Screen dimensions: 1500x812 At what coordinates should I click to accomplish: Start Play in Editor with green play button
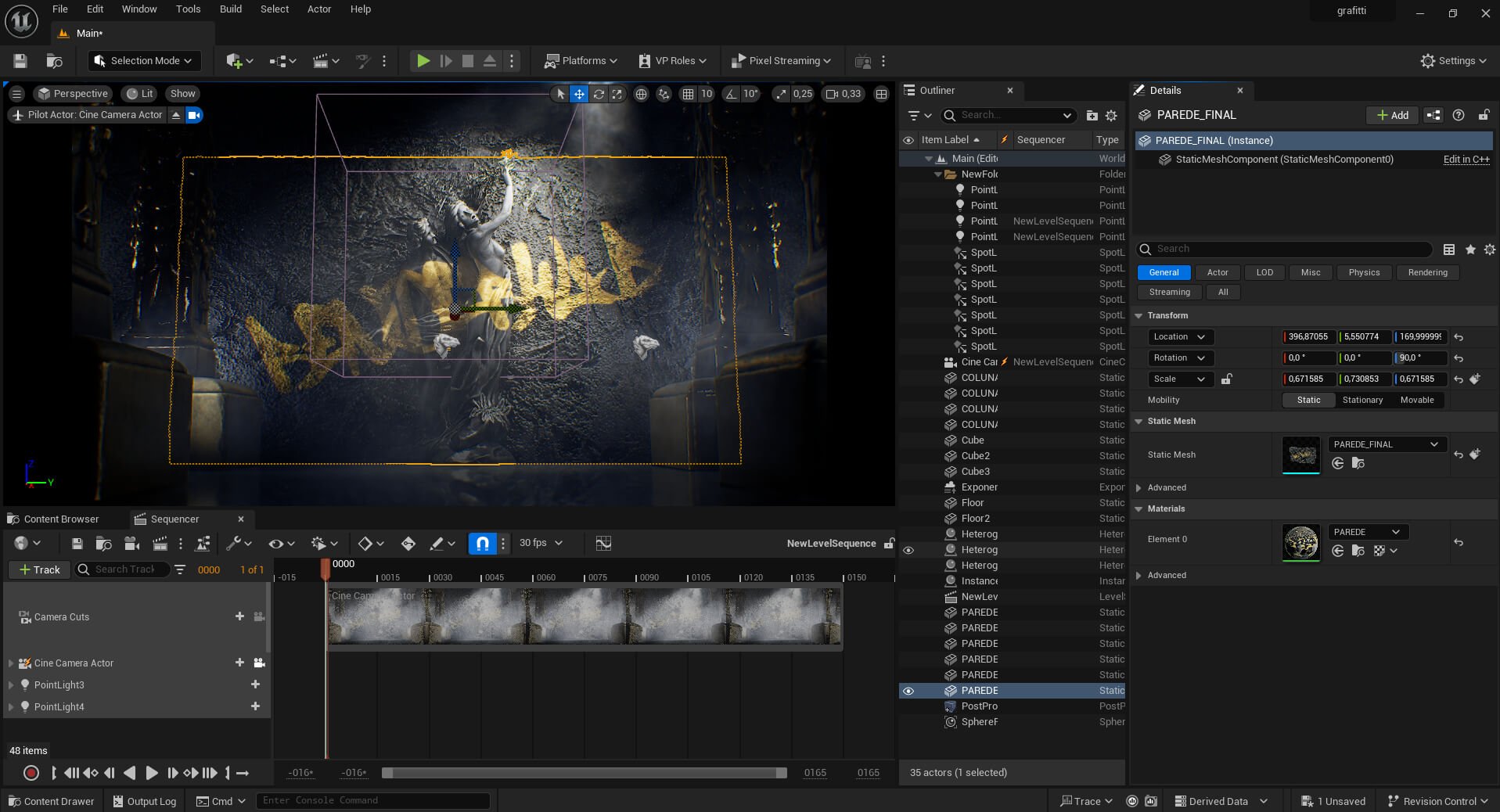tap(423, 61)
